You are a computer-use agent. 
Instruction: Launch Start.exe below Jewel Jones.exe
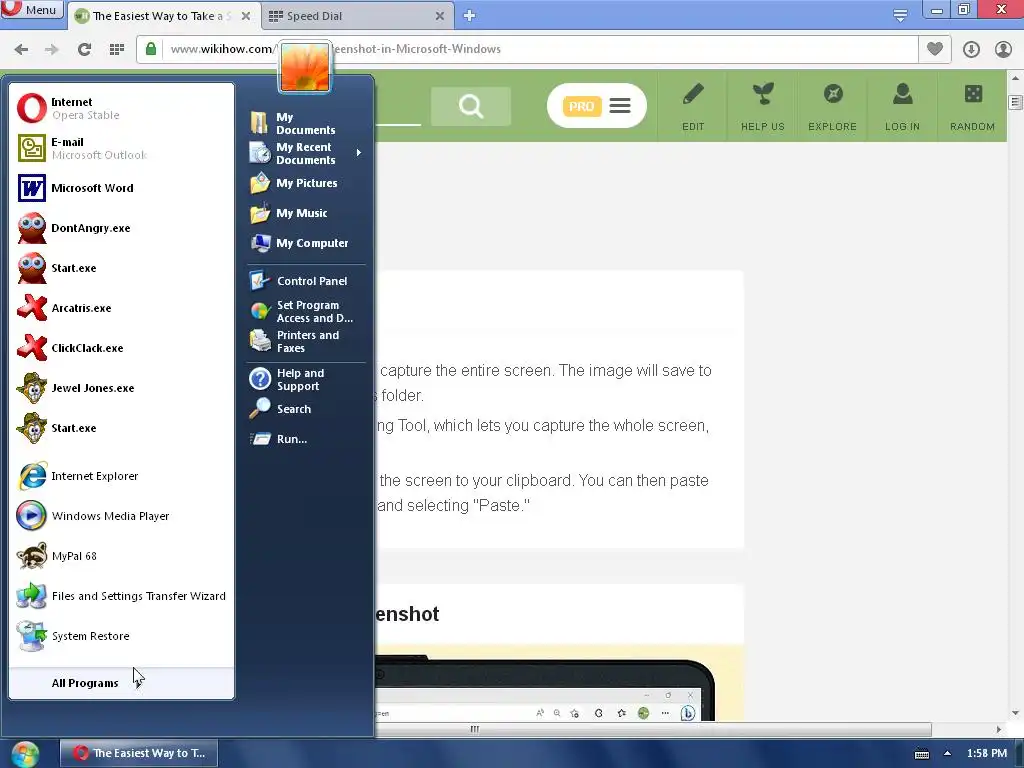[121, 428]
